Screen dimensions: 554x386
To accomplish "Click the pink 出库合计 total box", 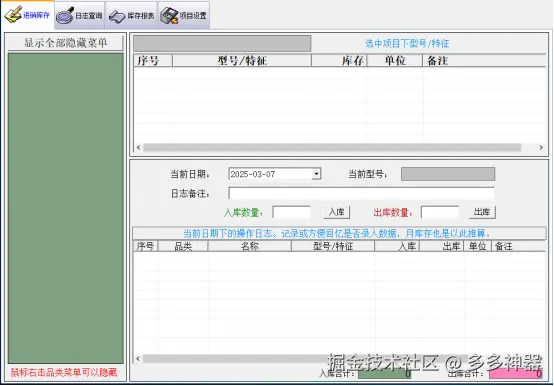I will tap(516, 373).
